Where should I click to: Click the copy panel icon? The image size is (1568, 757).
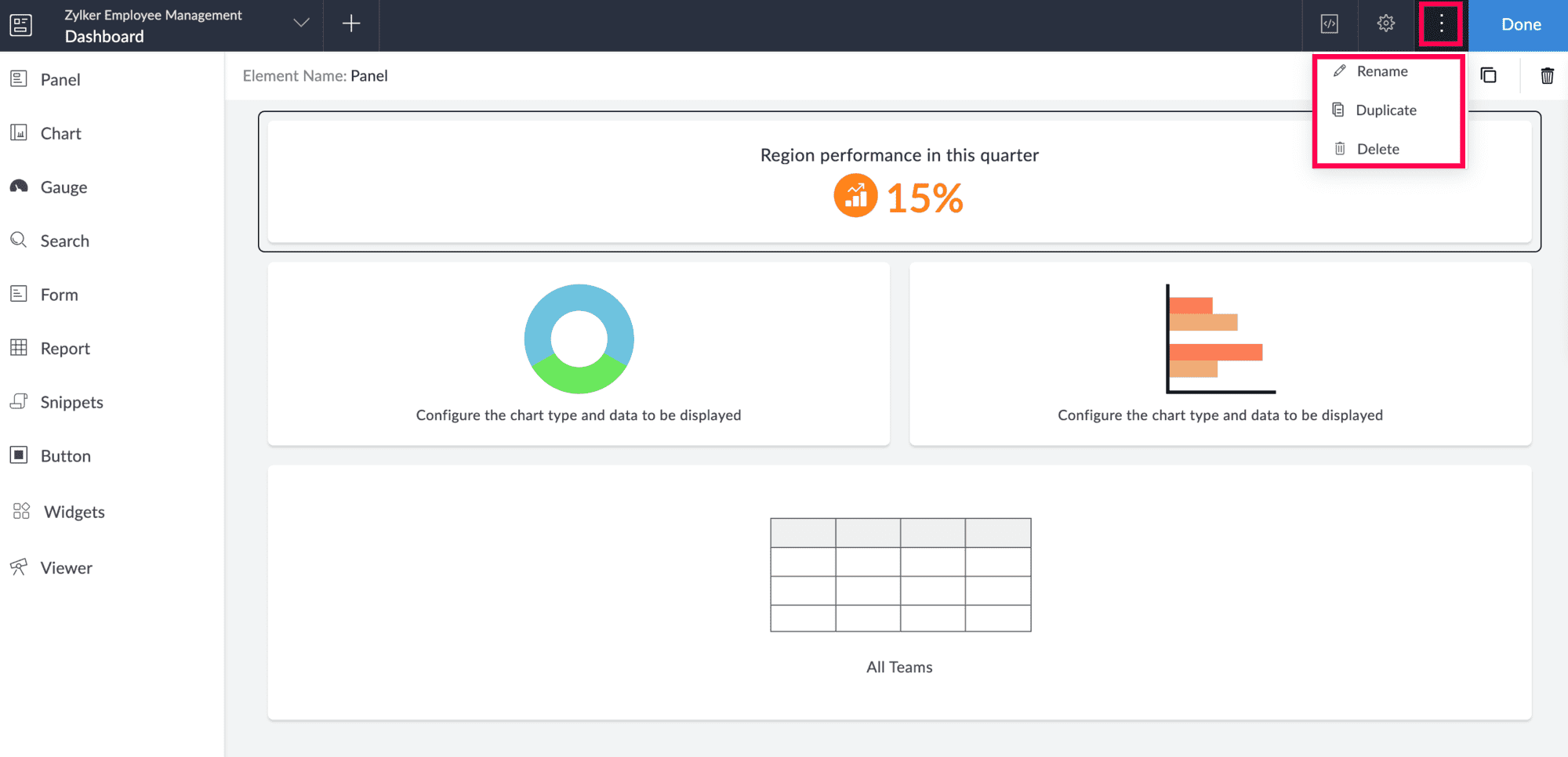[x=1488, y=76]
